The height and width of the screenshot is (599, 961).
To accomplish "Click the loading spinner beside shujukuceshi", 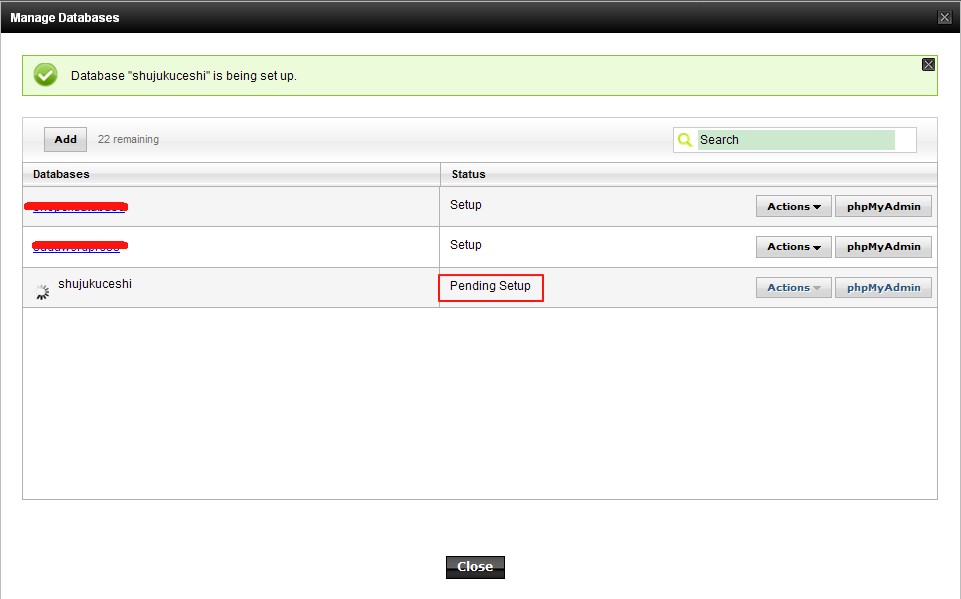I will click(42, 292).
